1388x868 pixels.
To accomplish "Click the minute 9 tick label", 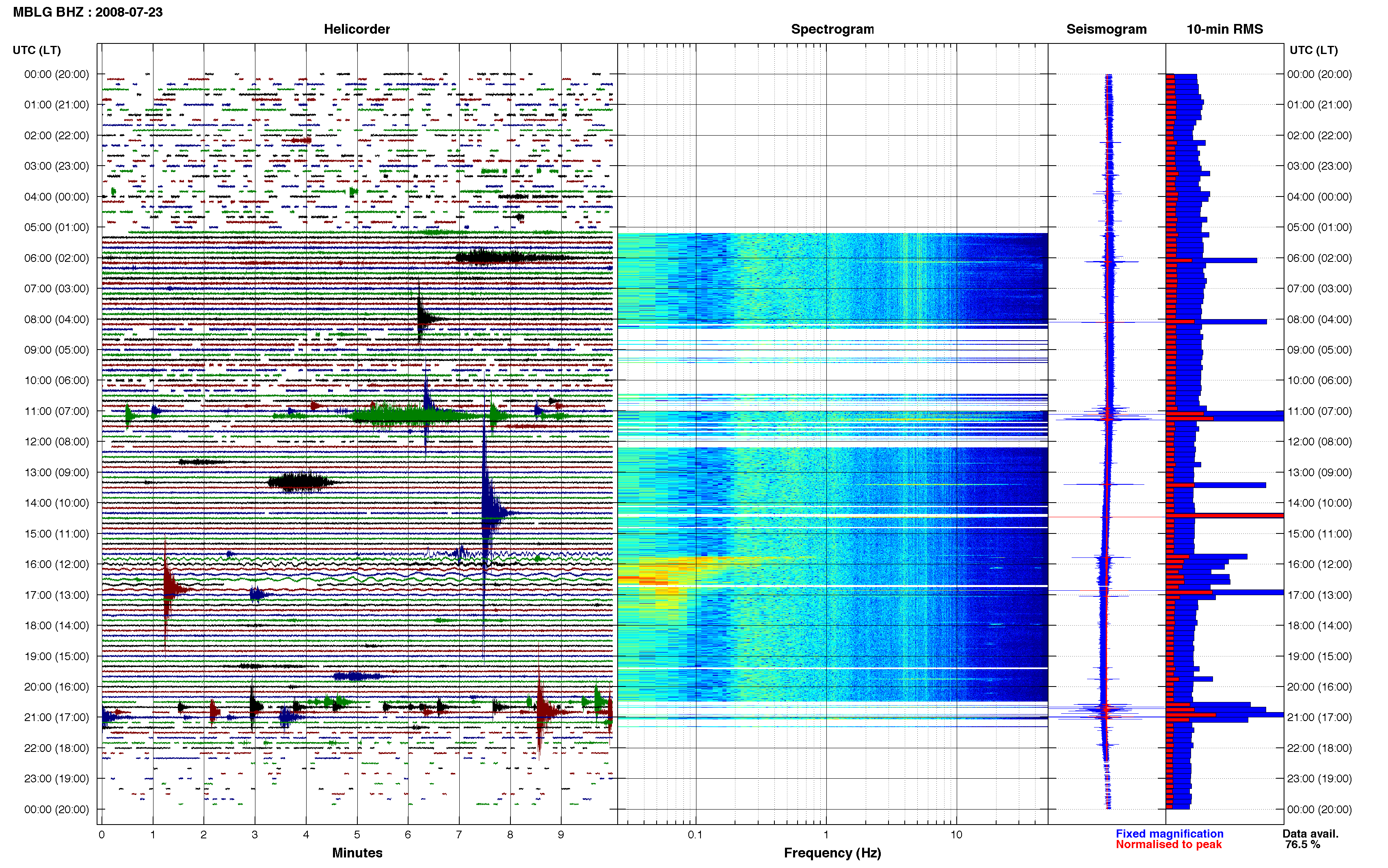I will click(x=561, y=834).
